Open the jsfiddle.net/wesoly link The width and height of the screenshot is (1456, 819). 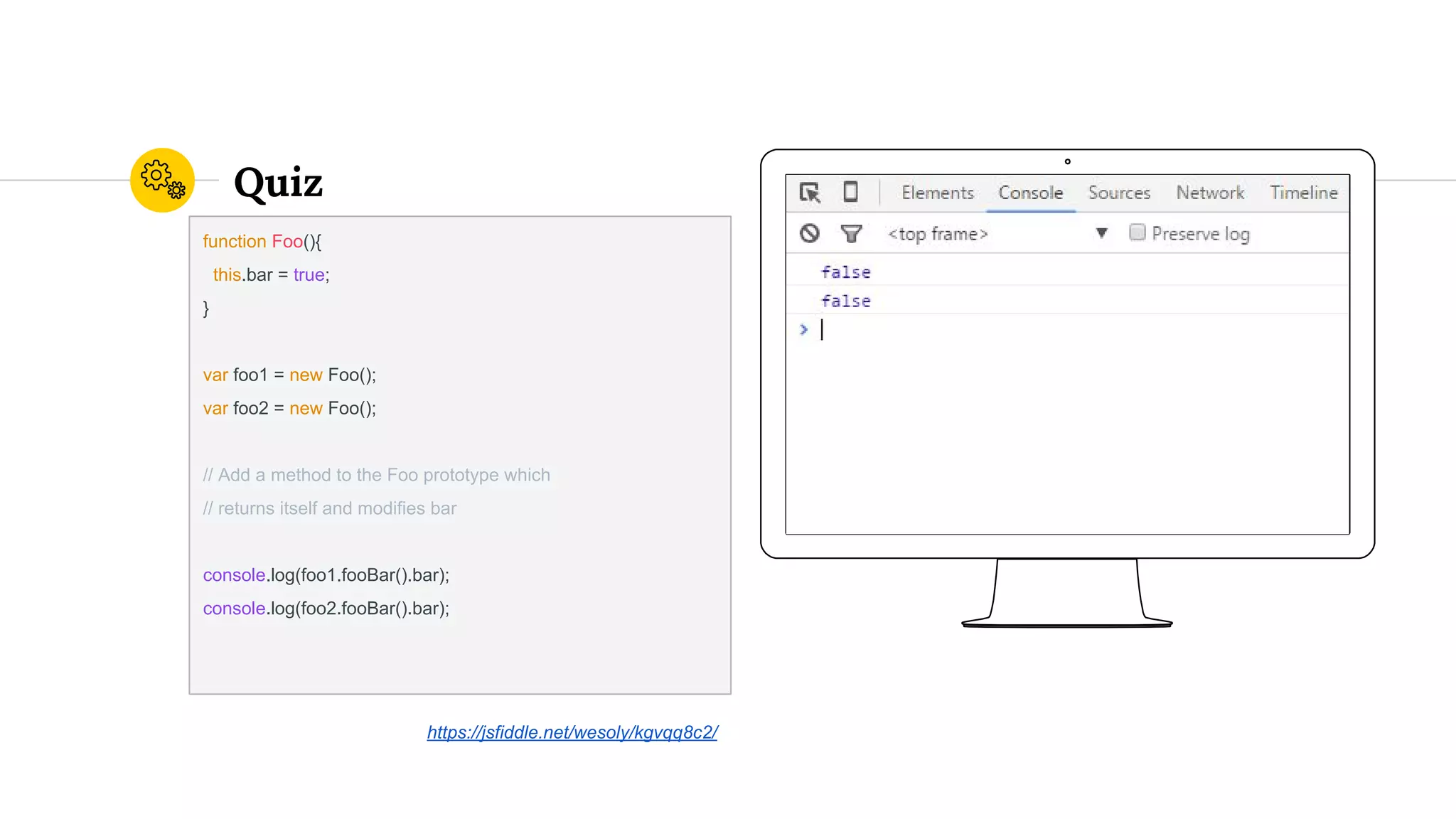(572, 732)
